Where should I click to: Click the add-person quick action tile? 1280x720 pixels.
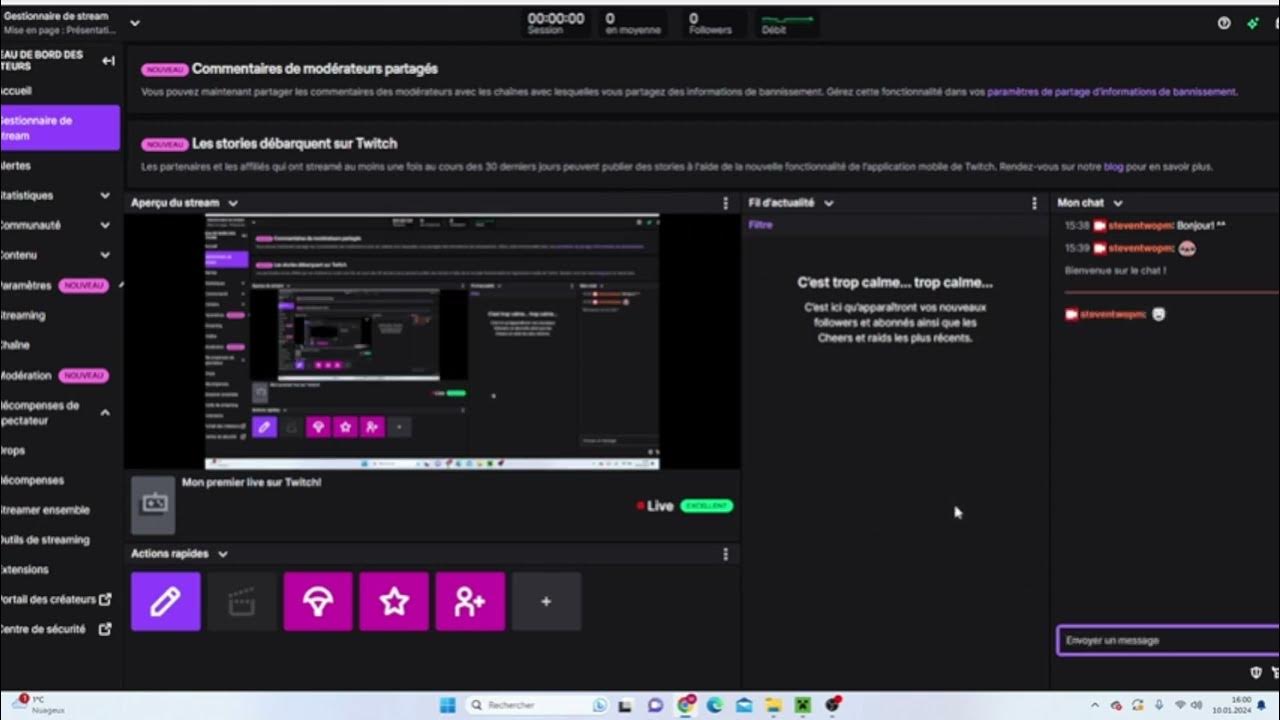pyautogui.click(x=470, y=601)
